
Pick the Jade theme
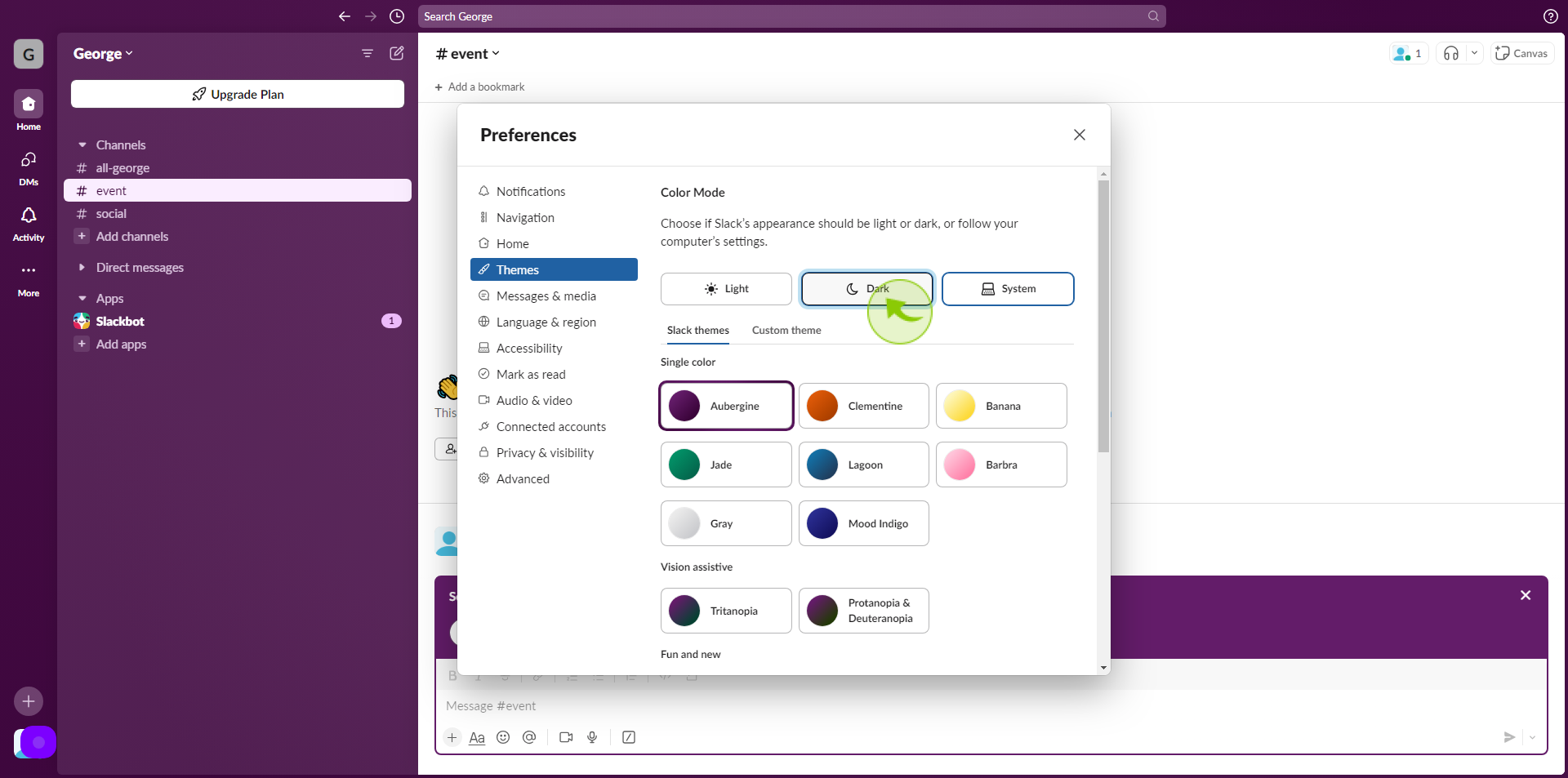[726, 465]
